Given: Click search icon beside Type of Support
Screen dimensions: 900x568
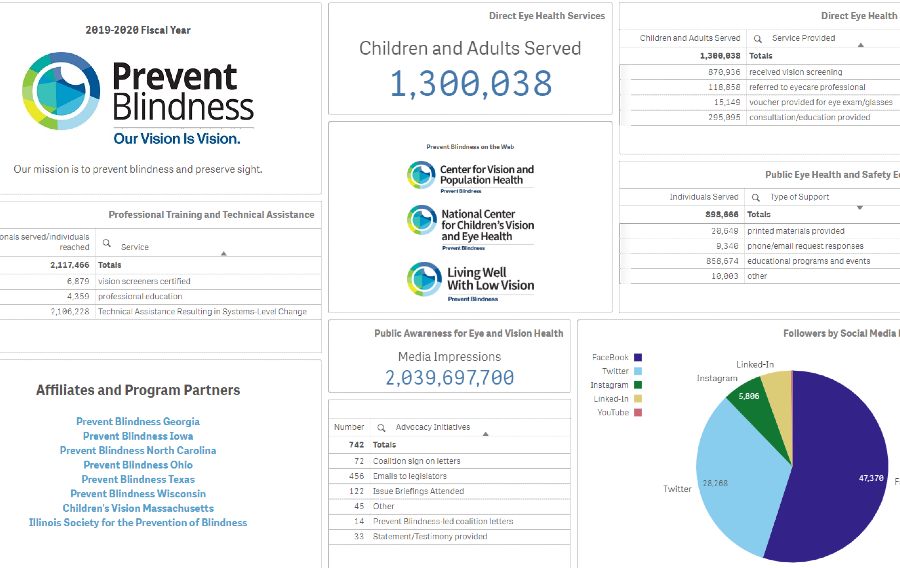Looking at the screenshot, I should 756,197.
